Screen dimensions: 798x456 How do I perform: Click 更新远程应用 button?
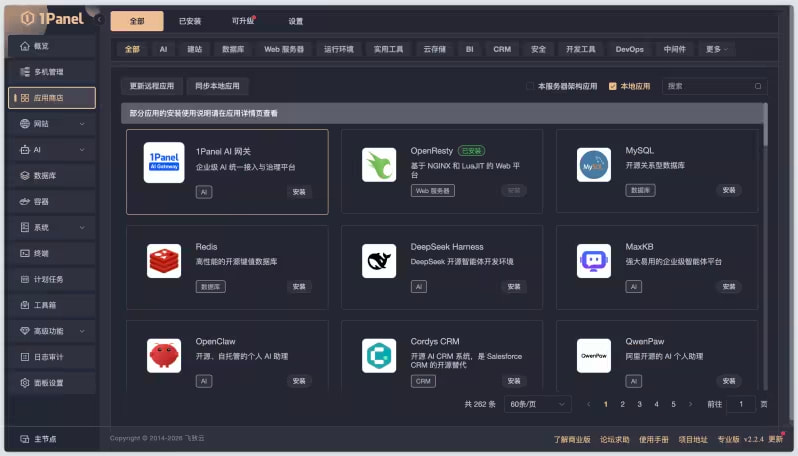152,86
